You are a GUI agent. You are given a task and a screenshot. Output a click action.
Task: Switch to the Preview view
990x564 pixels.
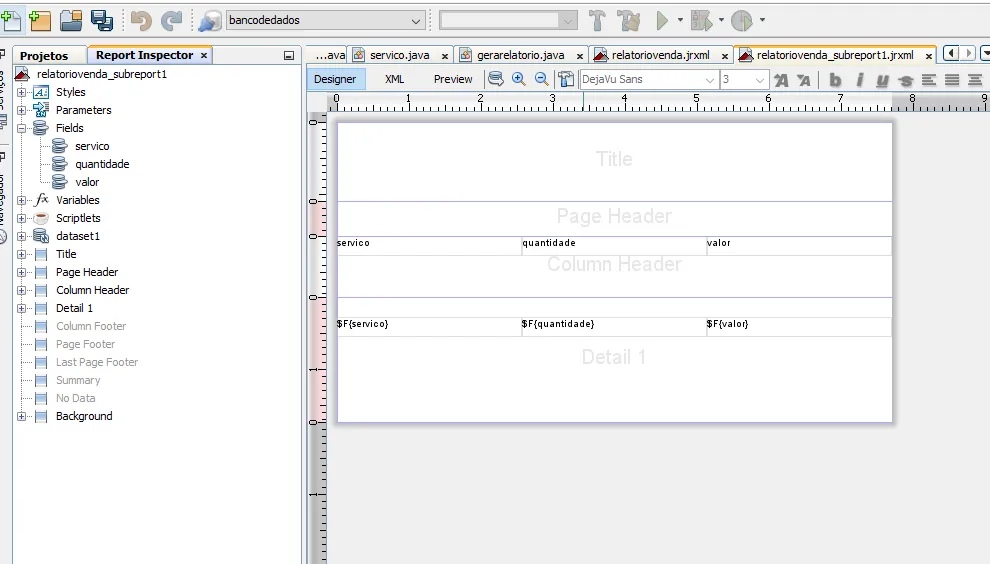click(453, 79)
